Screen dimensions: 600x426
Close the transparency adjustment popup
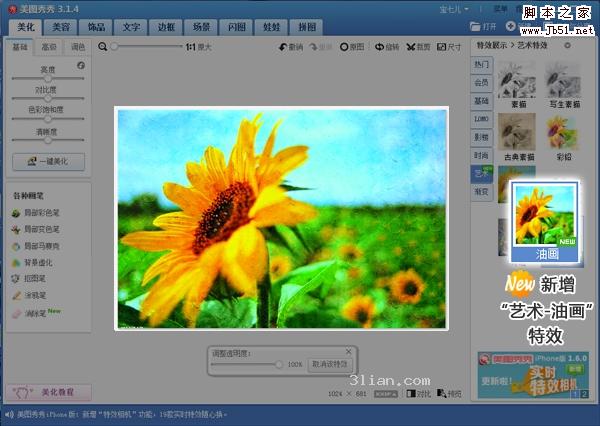348,351
